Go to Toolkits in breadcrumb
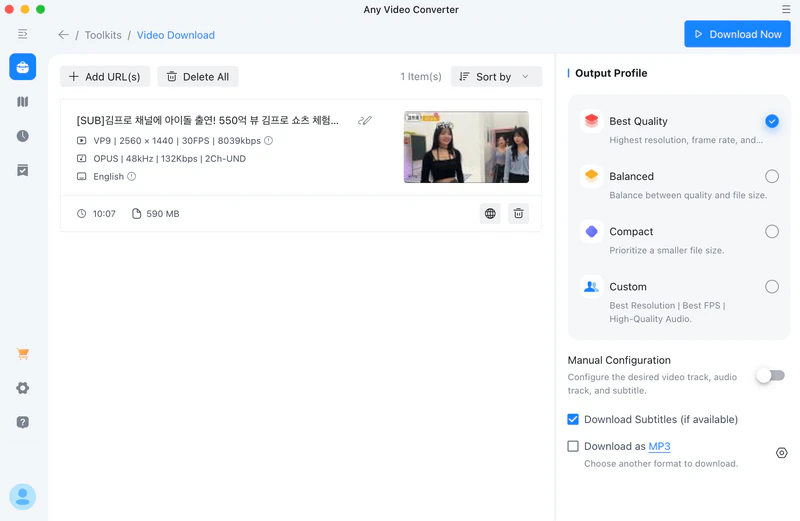 click(103, 35)
